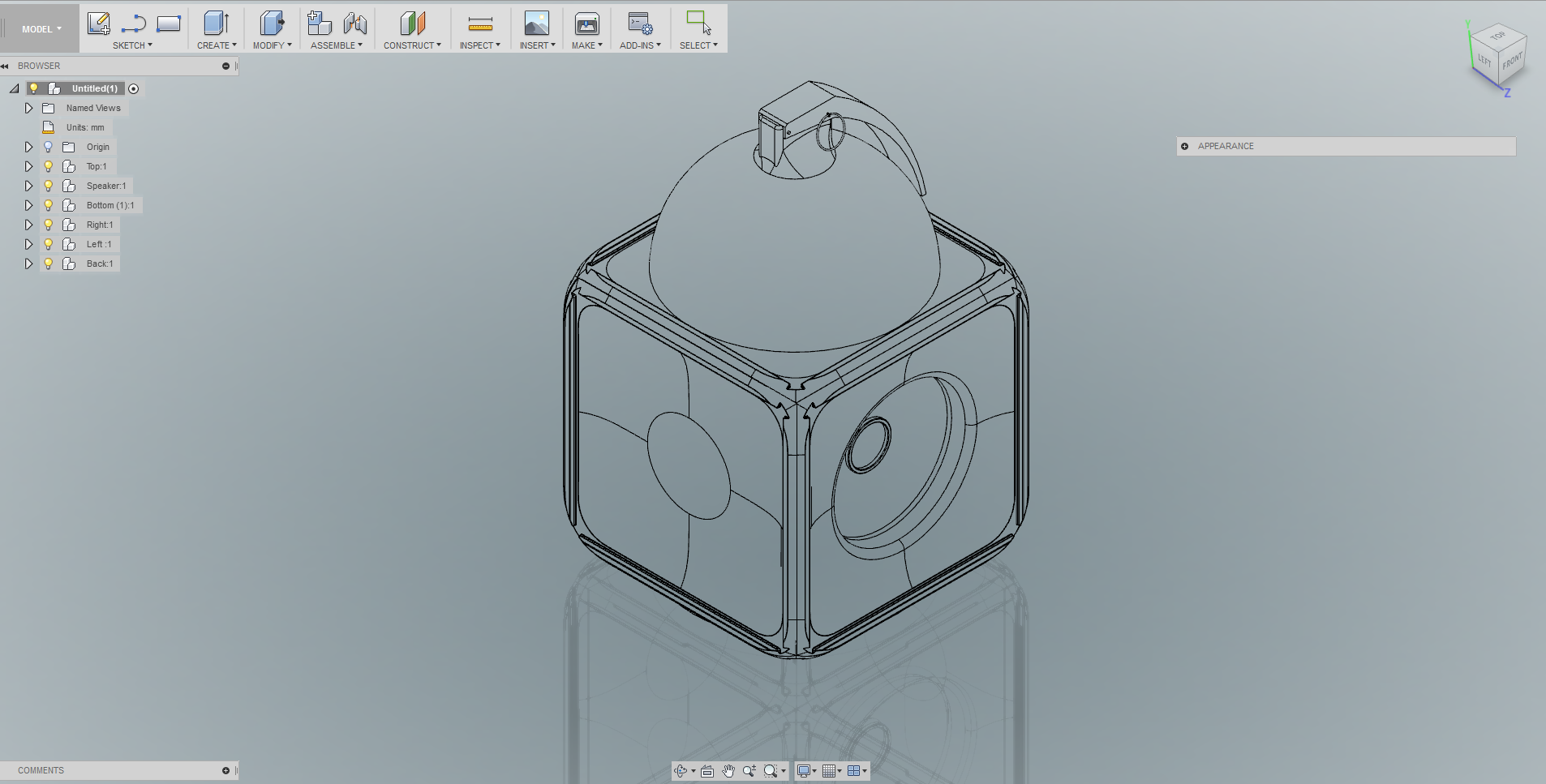Open the INSERT menu
Screen dimensions: 1546x784
click(538, 45)
